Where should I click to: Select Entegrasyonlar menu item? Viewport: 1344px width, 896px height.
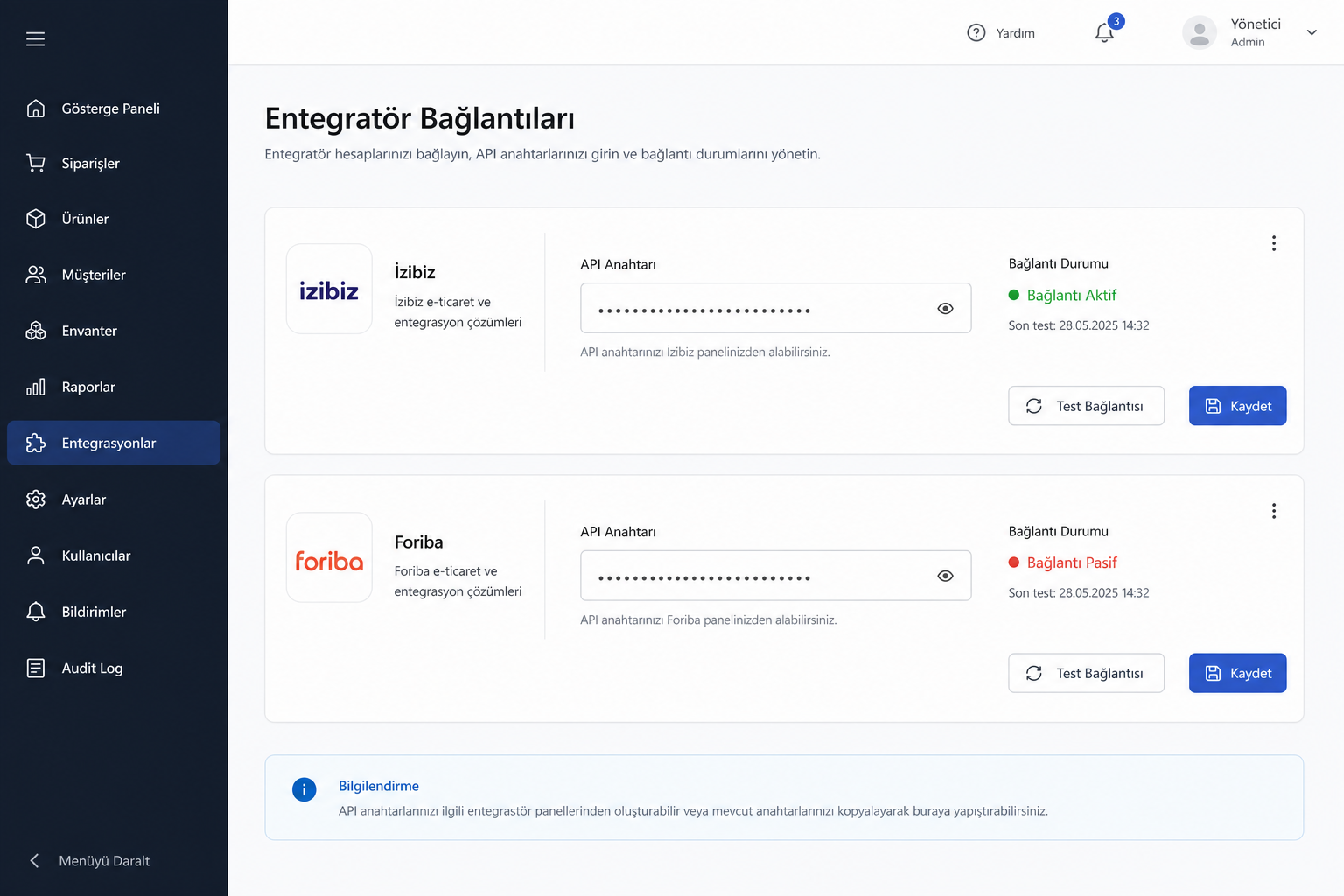pos(114,443)
